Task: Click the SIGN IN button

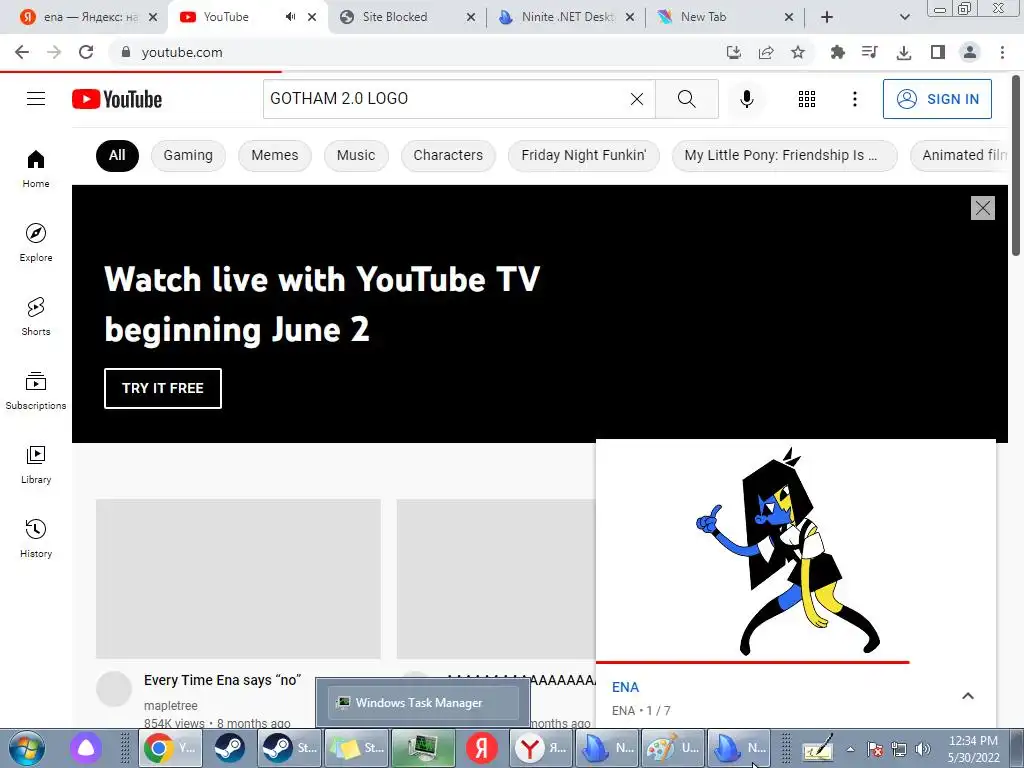Action: click(x=937, y=99)
